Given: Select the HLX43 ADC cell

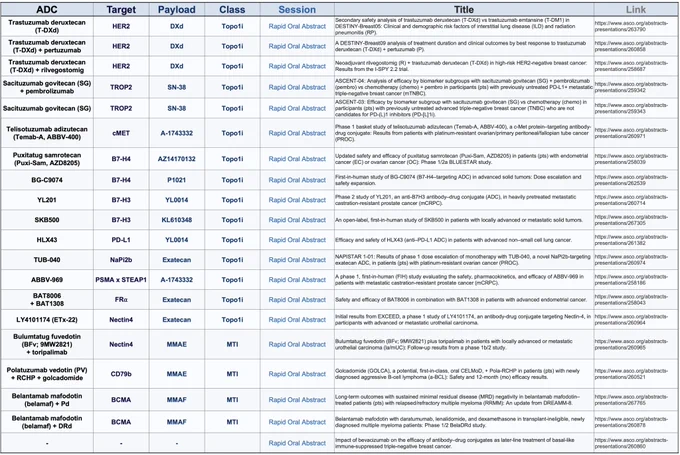Looking at the screenshot, I should 47,240.
